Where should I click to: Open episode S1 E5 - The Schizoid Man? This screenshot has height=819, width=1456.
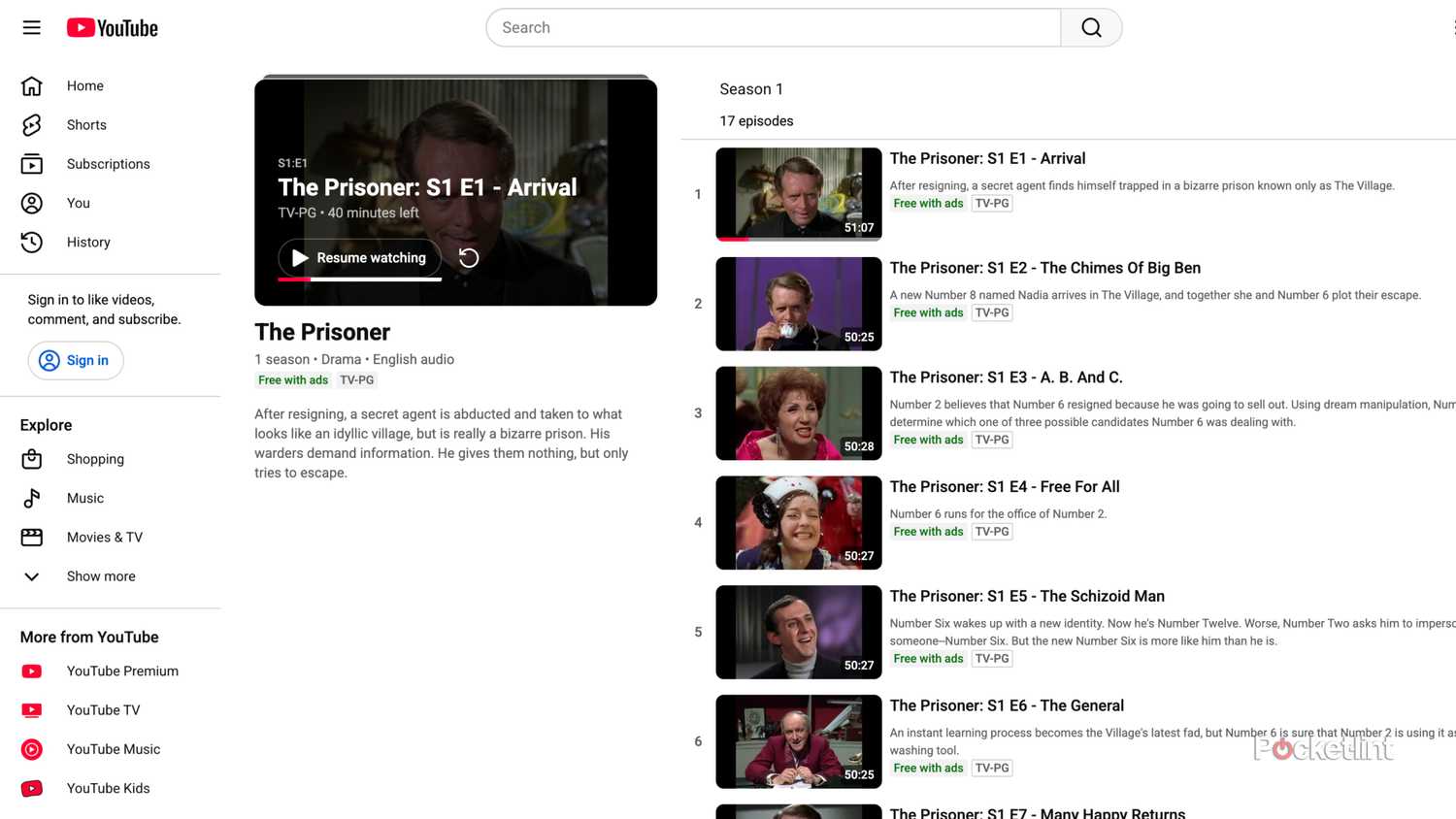coord(1027,597)
